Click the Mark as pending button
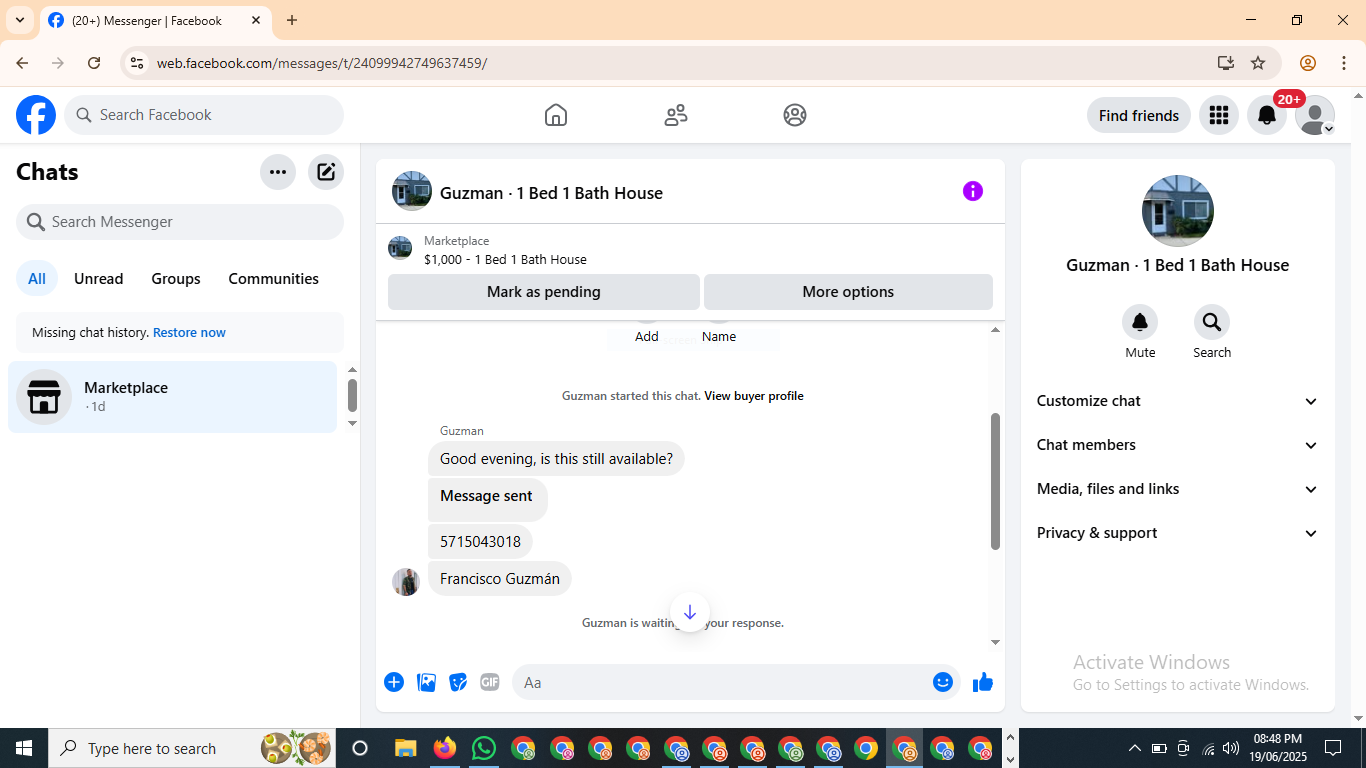Screen dimensions: 1366x768 click(x=544, y=292)
